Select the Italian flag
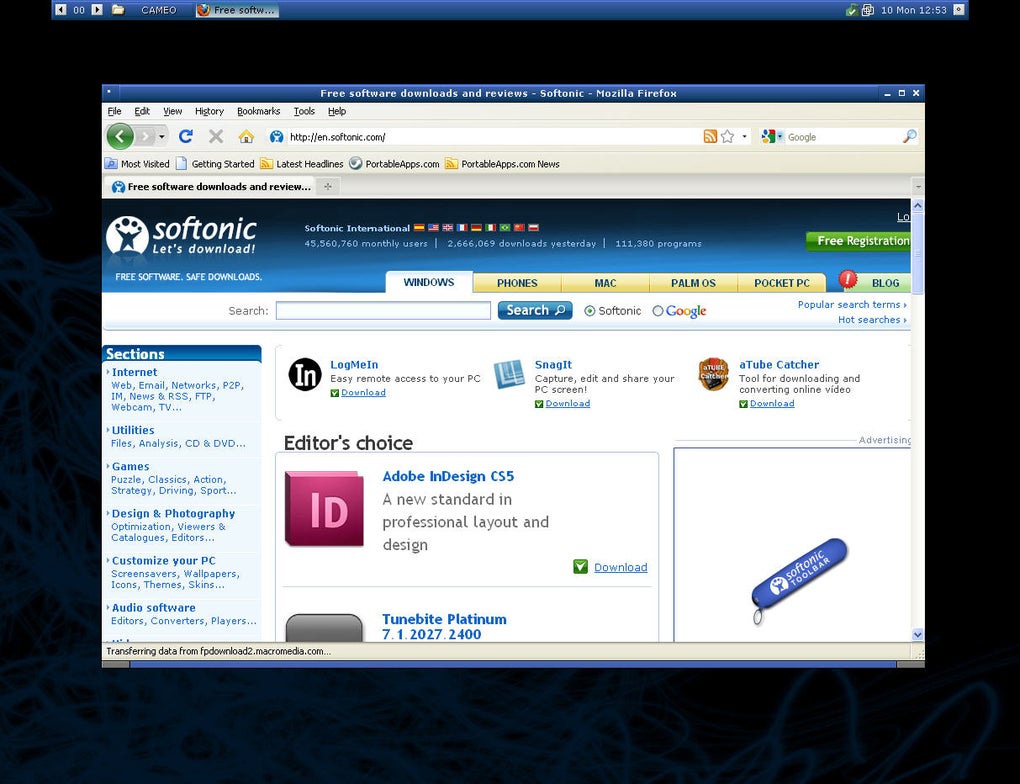1020x784 pixels. point(490,228)
